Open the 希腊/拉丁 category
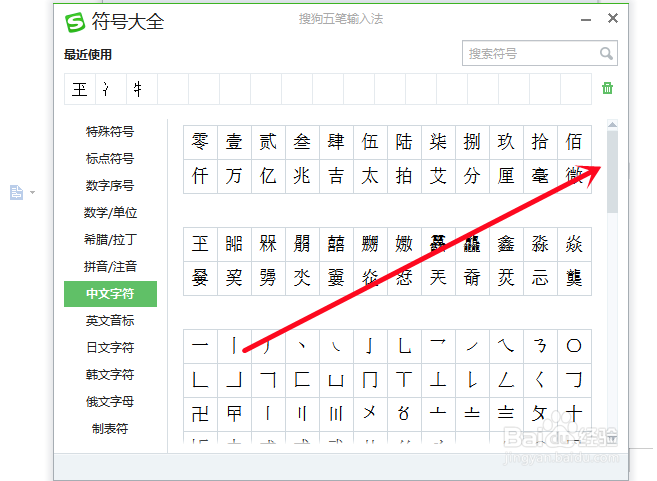Image resolution: width=657 pixels, height=481 pixels. (110, 240)
